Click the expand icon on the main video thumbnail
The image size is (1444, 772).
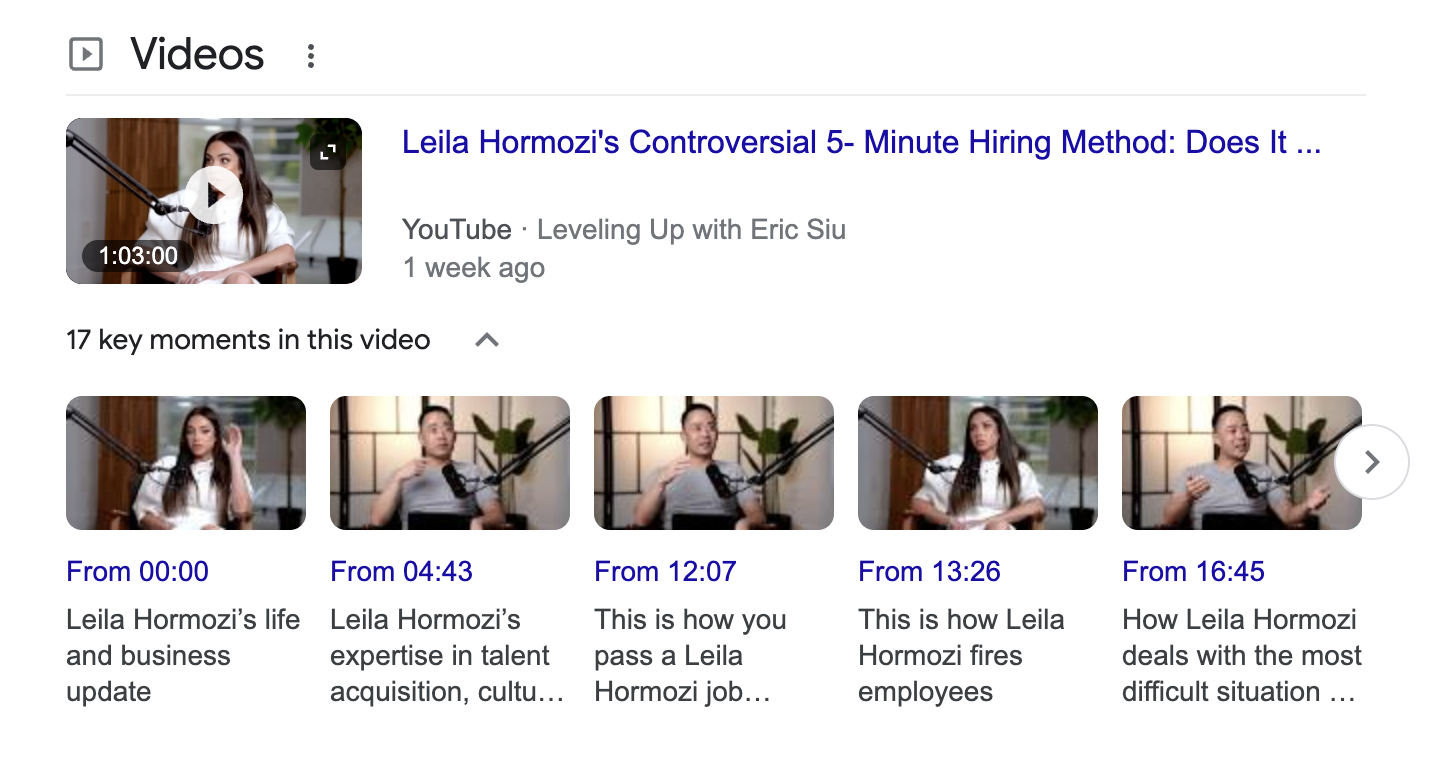327,153
